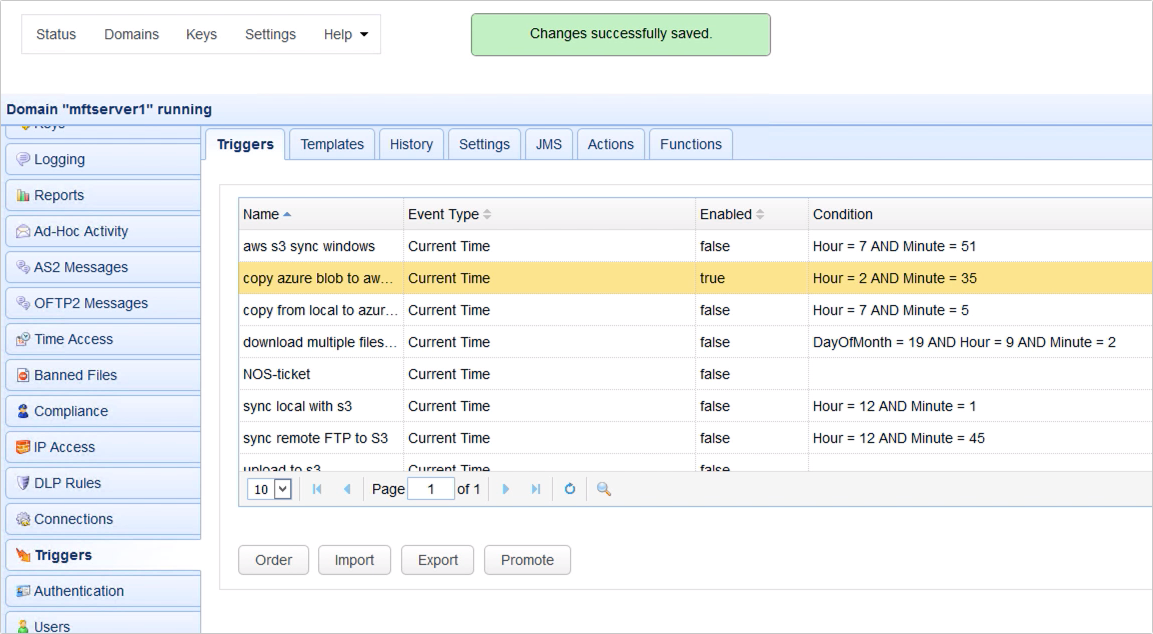Click the Promote button
The width and height of the screenshot is (1153, 634).
pos(527,560)
